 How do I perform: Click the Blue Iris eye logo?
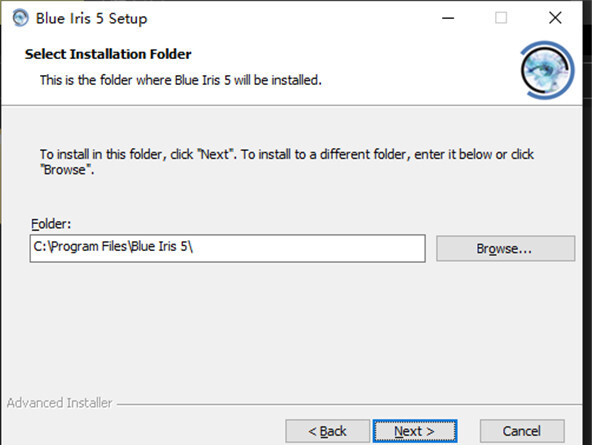coord(547,70)
